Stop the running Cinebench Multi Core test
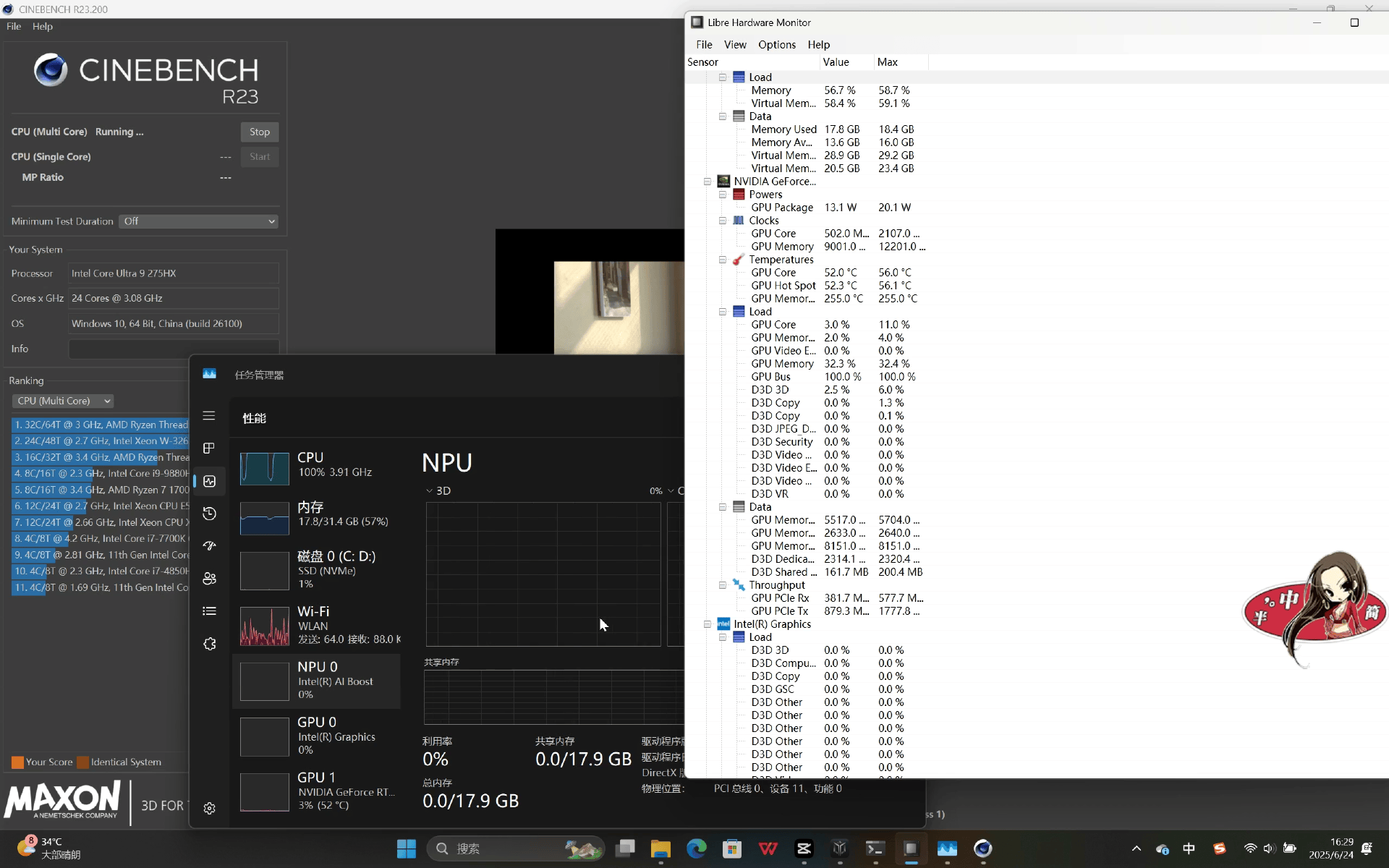This screenshot has width=1389, height=868. [260, 132]
